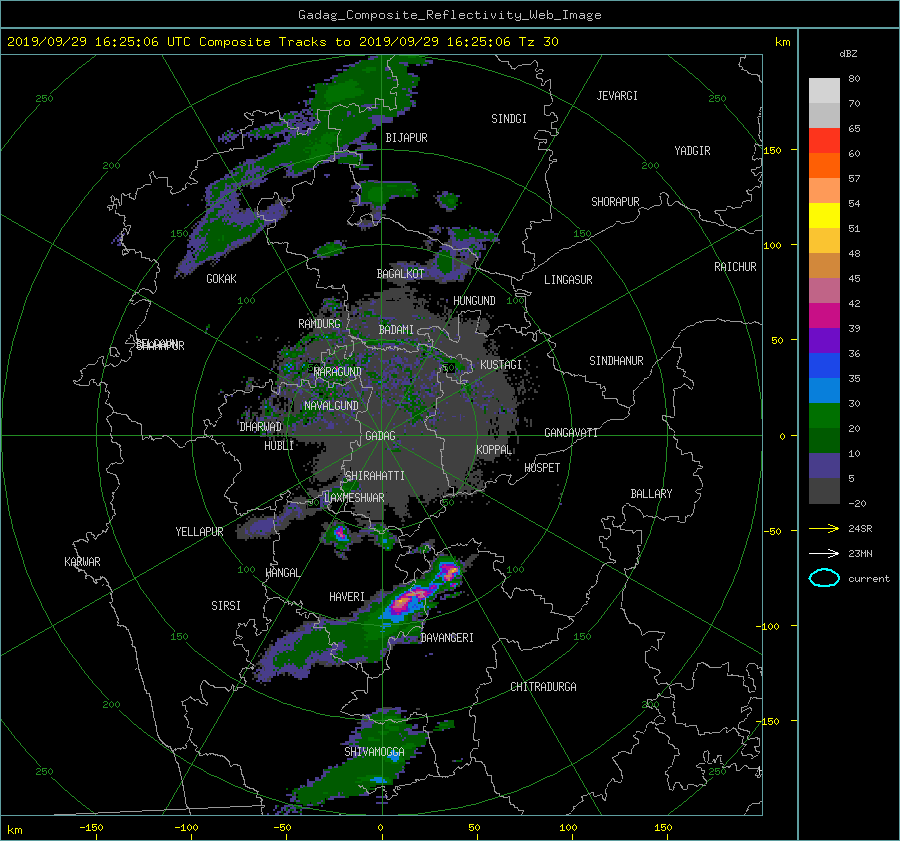
Task: Click the HAVERI city label
Action: pos(347,597)
